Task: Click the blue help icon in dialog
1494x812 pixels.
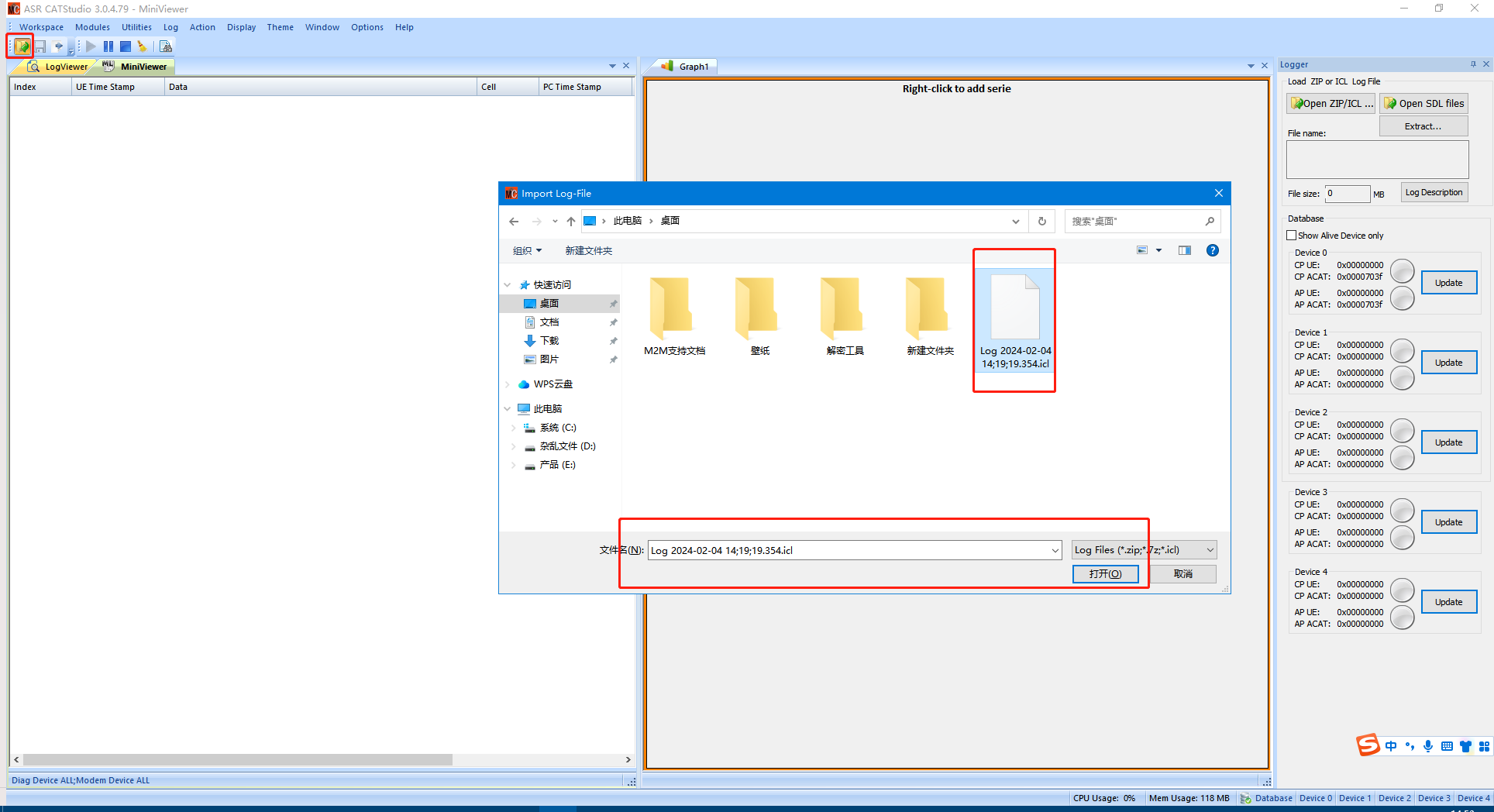Action: click(1212, 250)
